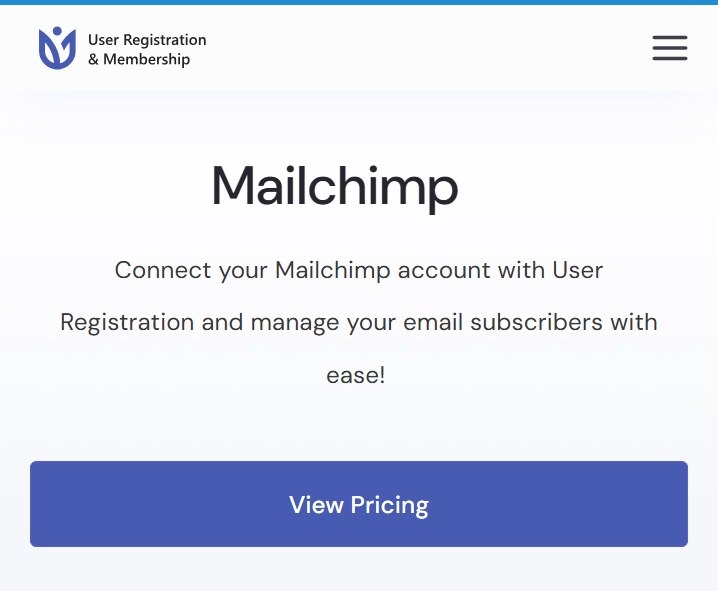Click the word 'Pricing' on the button
The image size is (718, 591).
pos(390,505)
